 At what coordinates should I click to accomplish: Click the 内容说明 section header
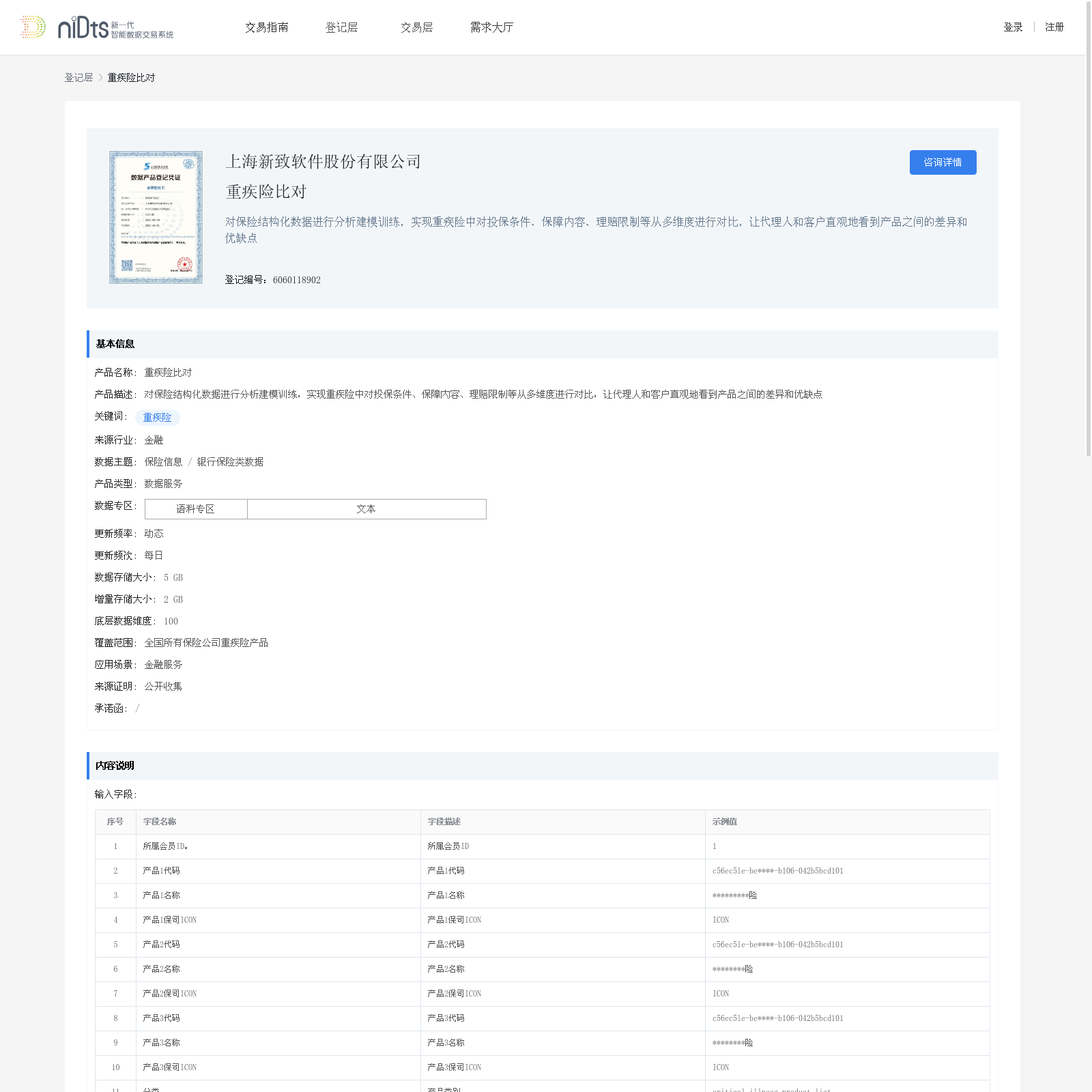coord(115,766)
